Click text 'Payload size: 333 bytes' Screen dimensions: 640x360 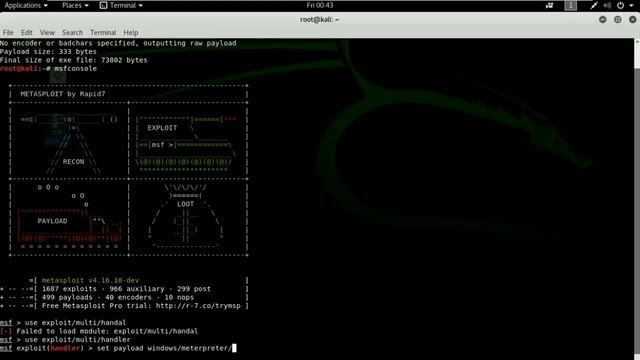(x=48, y=51)
